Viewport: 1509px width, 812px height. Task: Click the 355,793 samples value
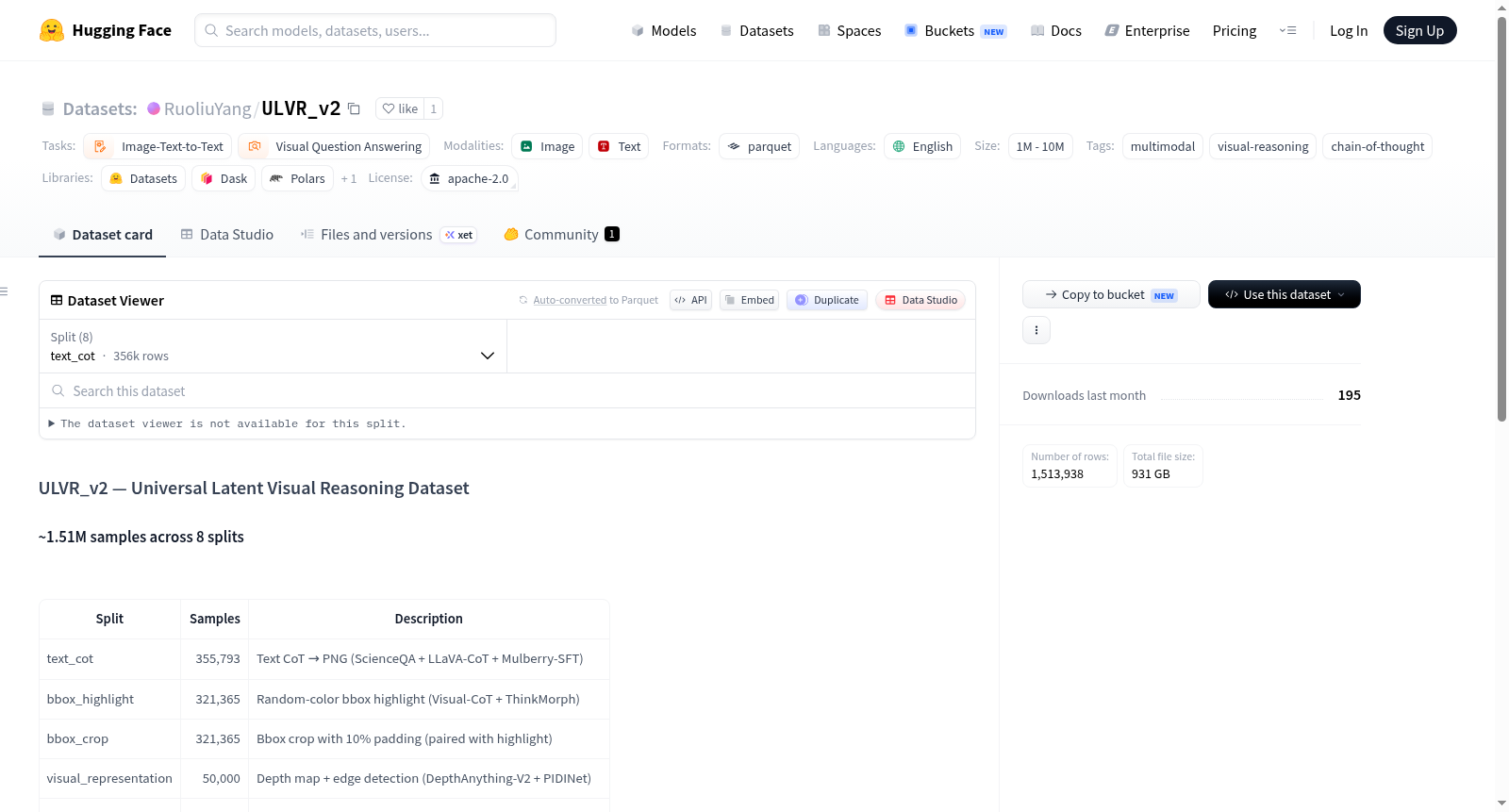pyautogui.click(x=218, y=659)
